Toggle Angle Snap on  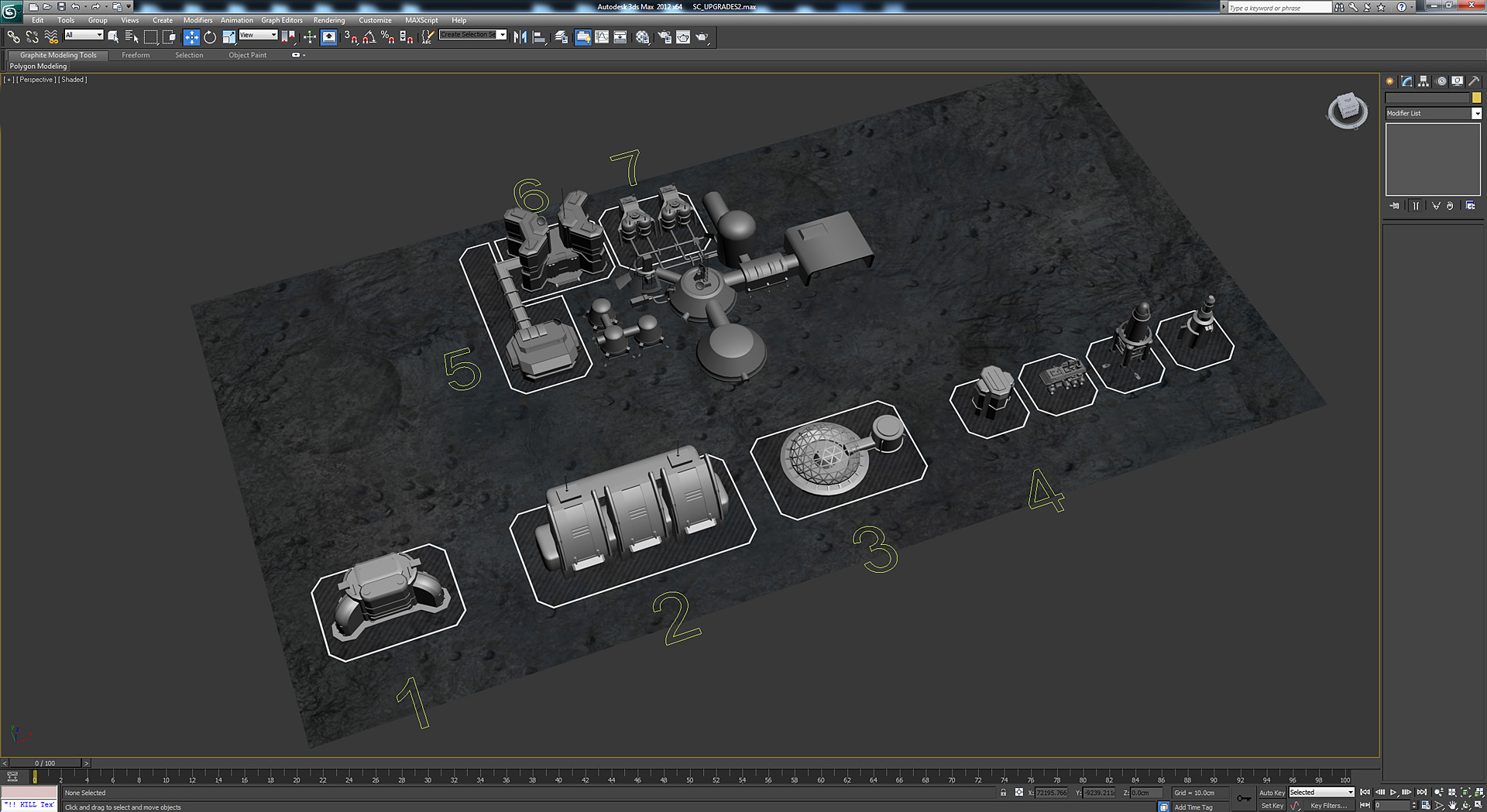click(x=369, y=36)
